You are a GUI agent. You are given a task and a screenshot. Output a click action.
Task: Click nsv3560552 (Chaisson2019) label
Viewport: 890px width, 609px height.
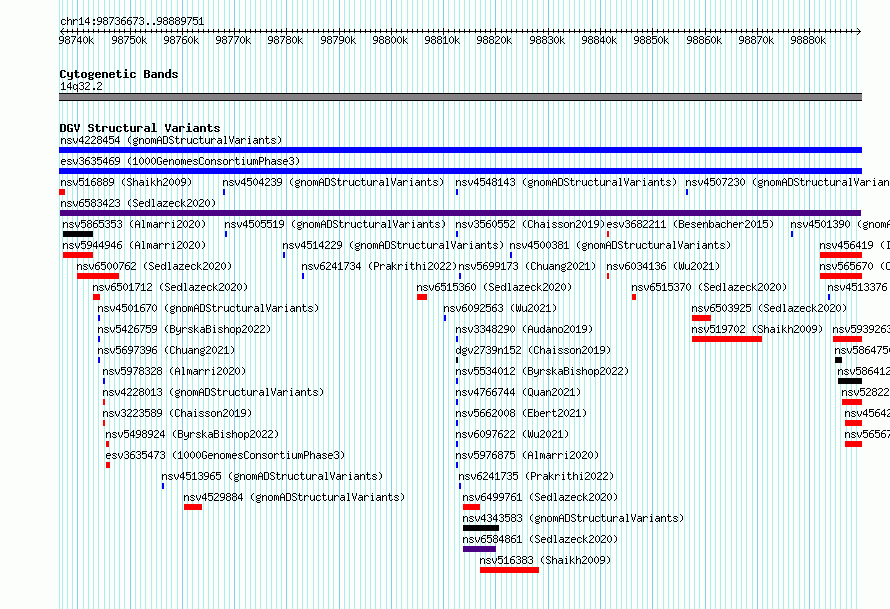(x=530, y=224)
